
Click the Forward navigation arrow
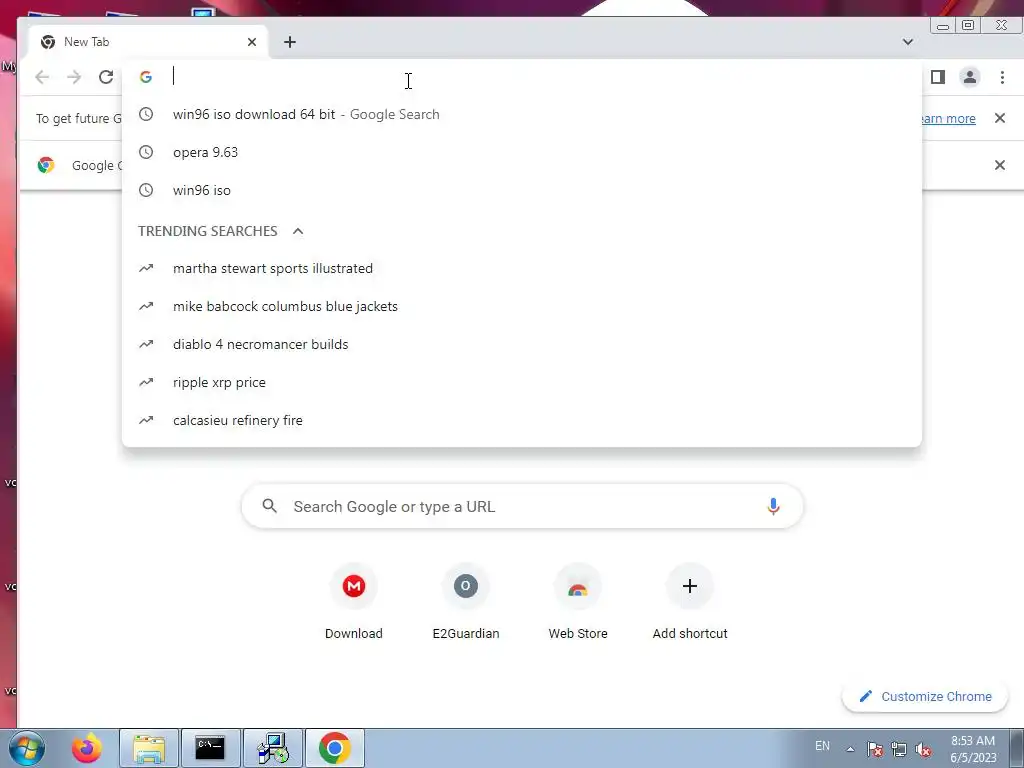coord(74,77)
